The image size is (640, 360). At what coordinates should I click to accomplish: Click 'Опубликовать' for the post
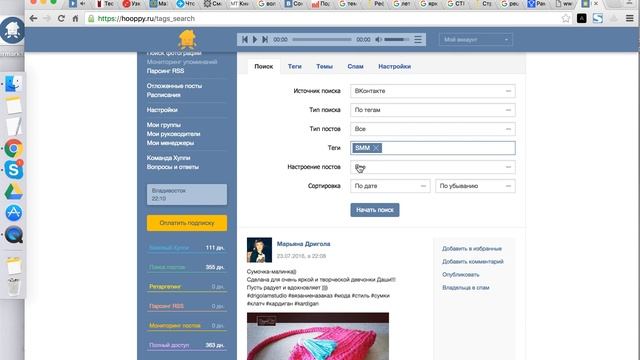tap(461, 275)
